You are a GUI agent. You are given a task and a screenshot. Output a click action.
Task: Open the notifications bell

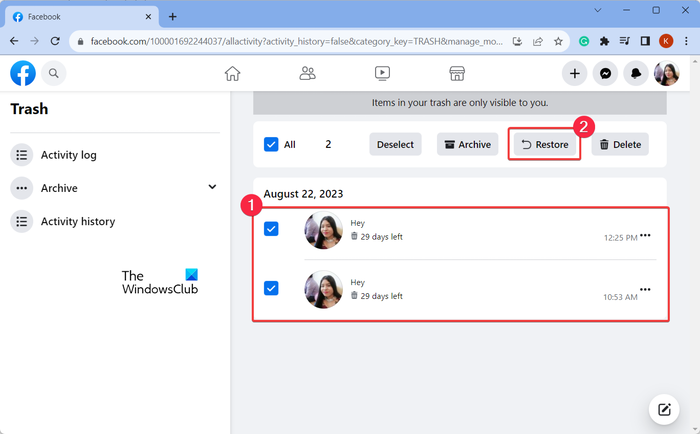coord(636,73)
